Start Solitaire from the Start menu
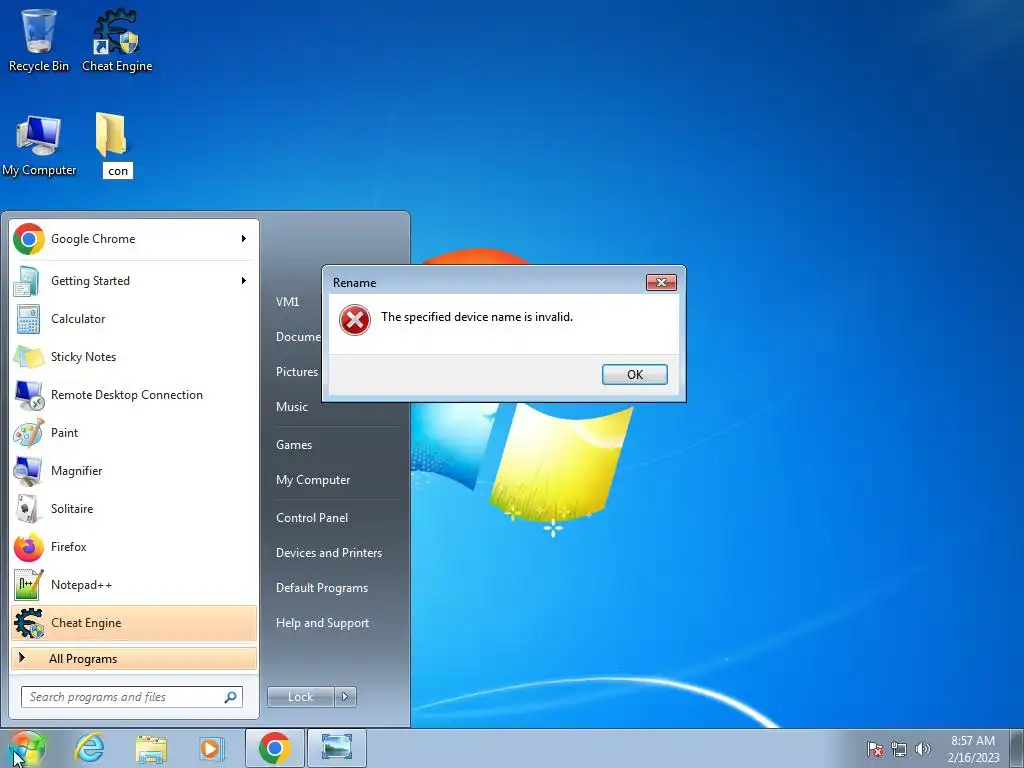 tap(134, 509)
